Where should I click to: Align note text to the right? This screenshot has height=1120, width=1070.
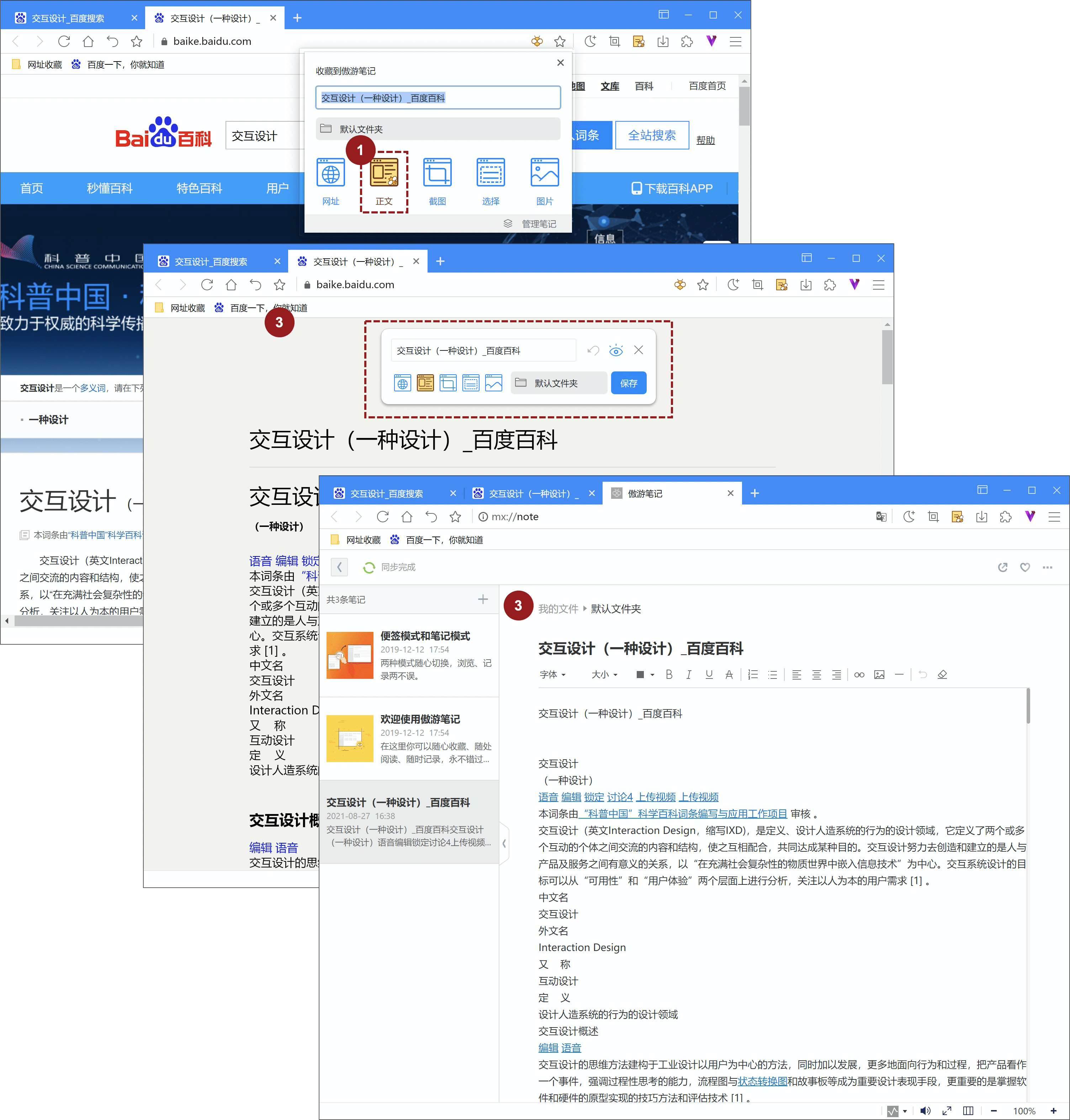[836, 675]
